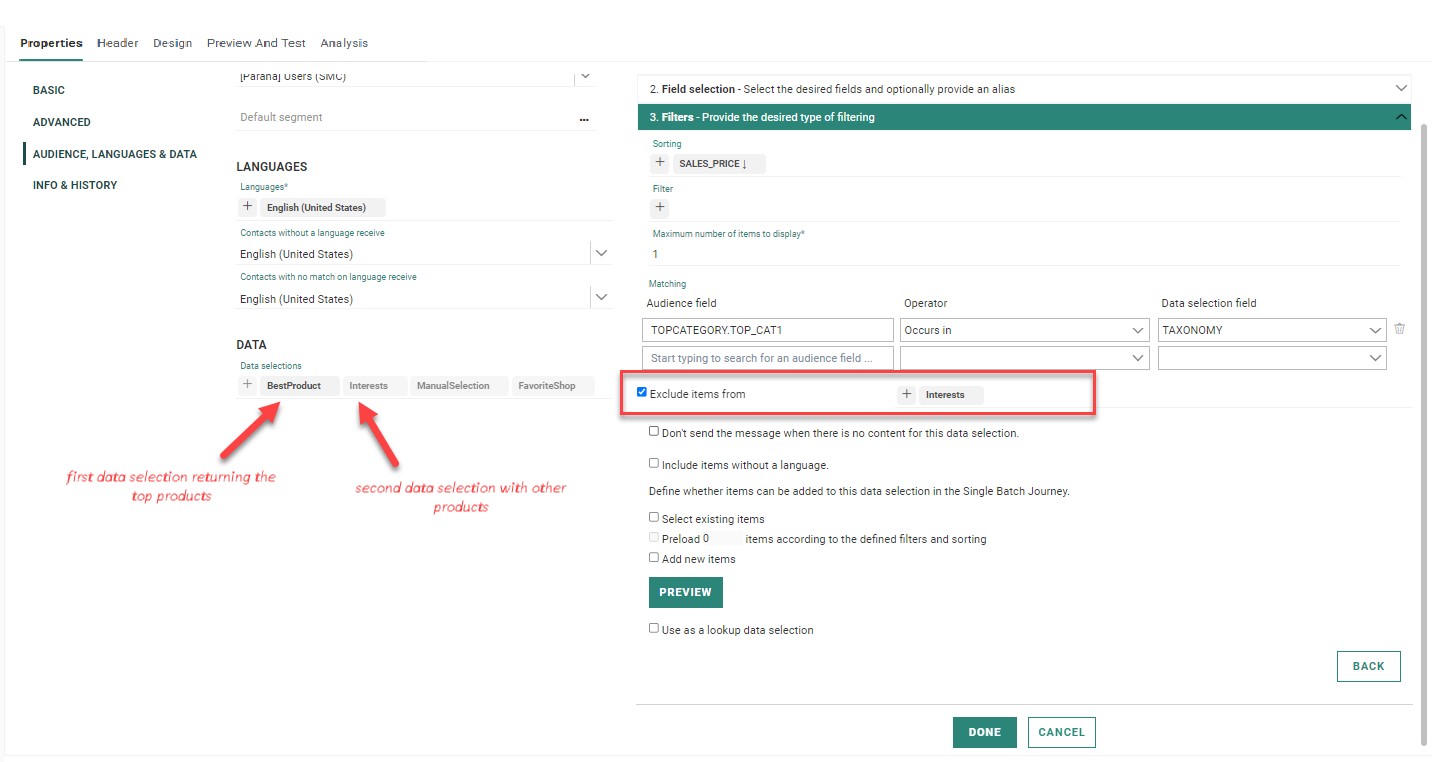Open the Occurs in operator dropdown
Image resolution: width=1432 pixels, height=762 pixels.
tap(1024, 330)
